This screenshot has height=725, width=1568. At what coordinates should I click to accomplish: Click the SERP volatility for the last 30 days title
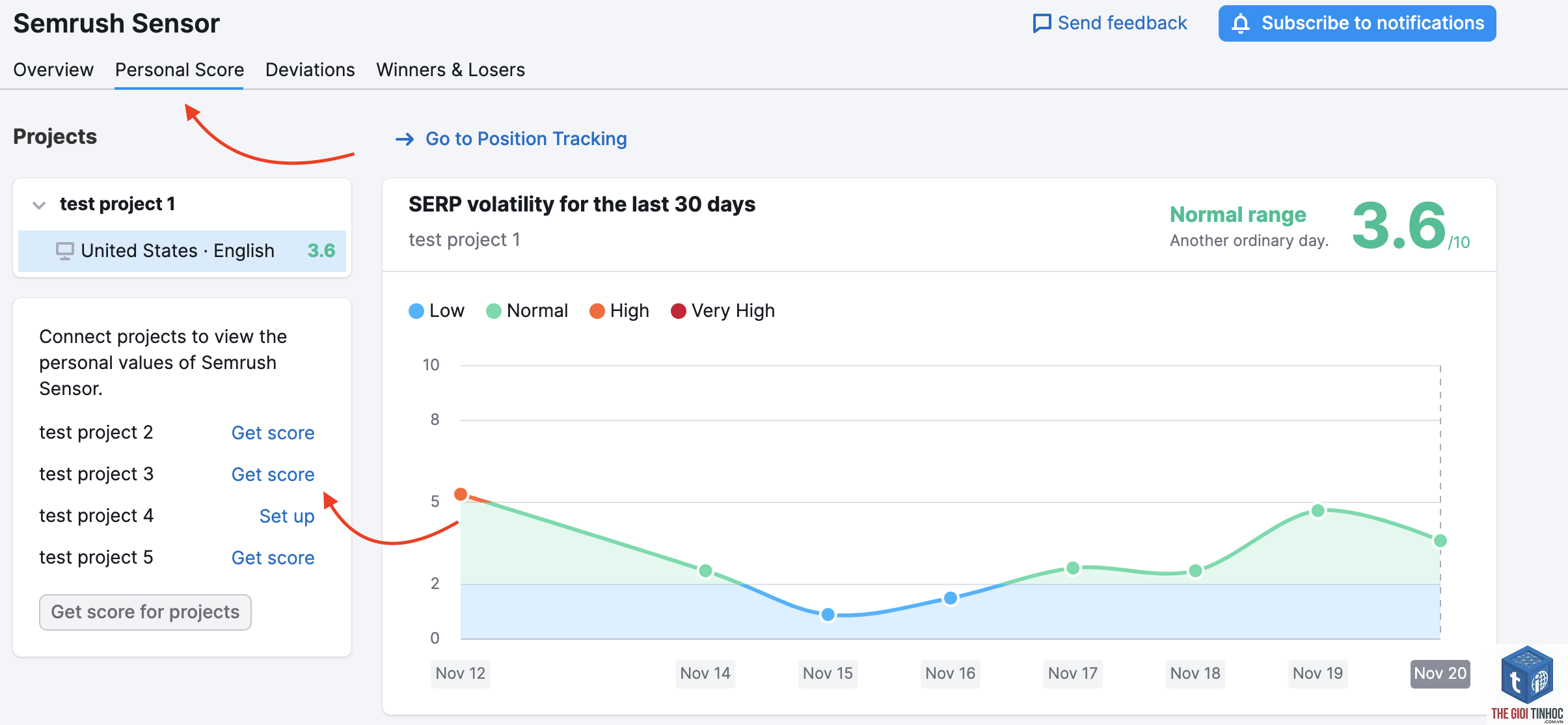coord(582,204)
